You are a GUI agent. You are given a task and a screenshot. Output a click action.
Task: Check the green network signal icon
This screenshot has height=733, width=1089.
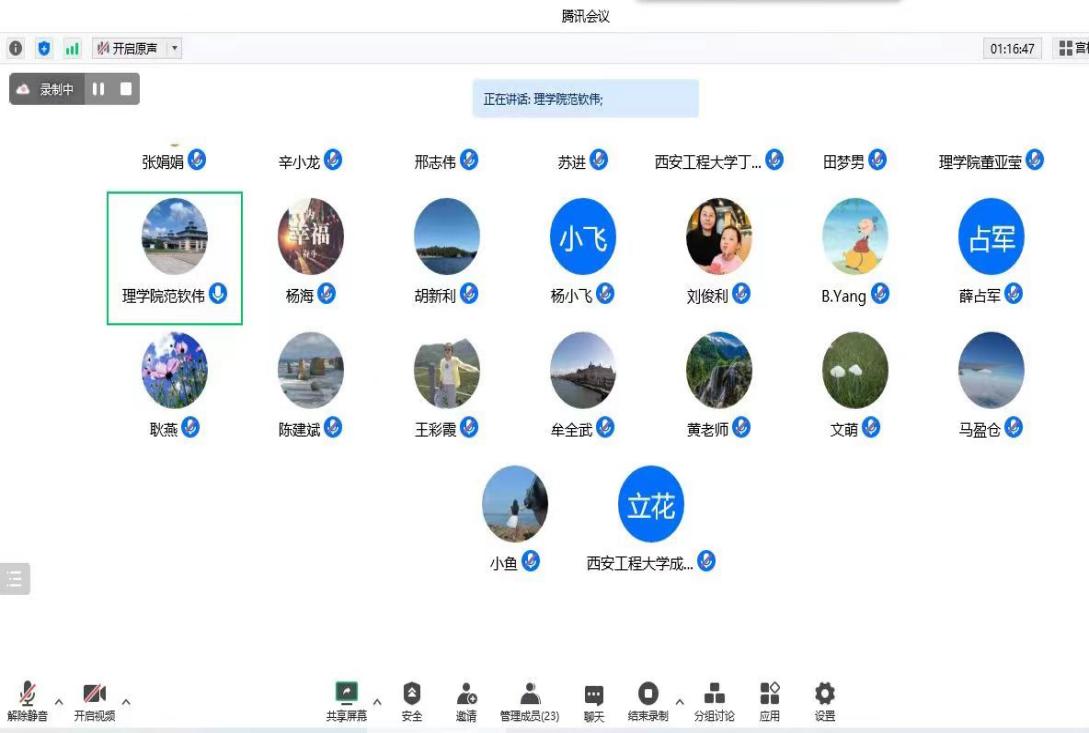(72, 48)
